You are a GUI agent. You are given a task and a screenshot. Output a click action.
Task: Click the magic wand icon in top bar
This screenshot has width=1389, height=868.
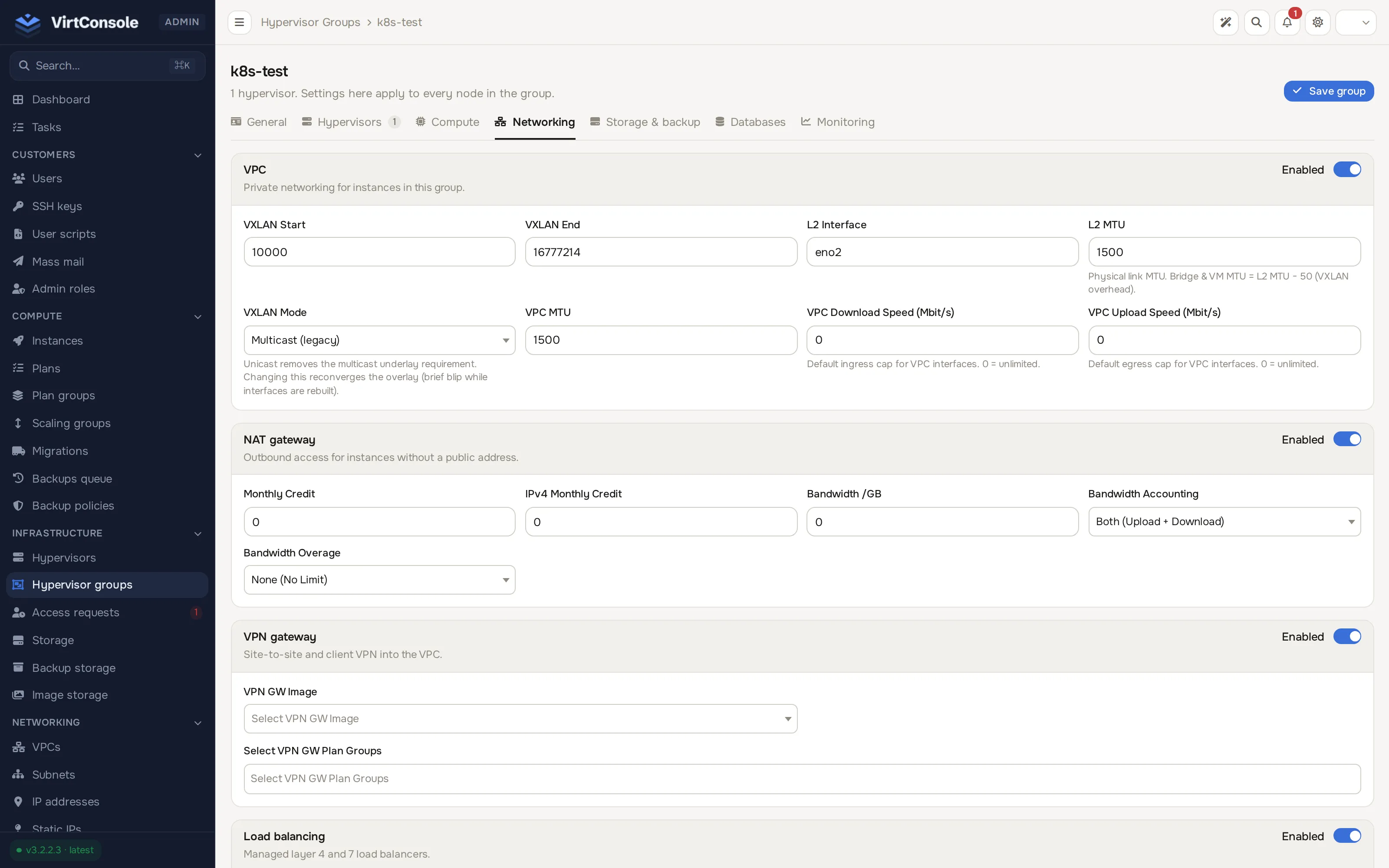coord(1225,23)
